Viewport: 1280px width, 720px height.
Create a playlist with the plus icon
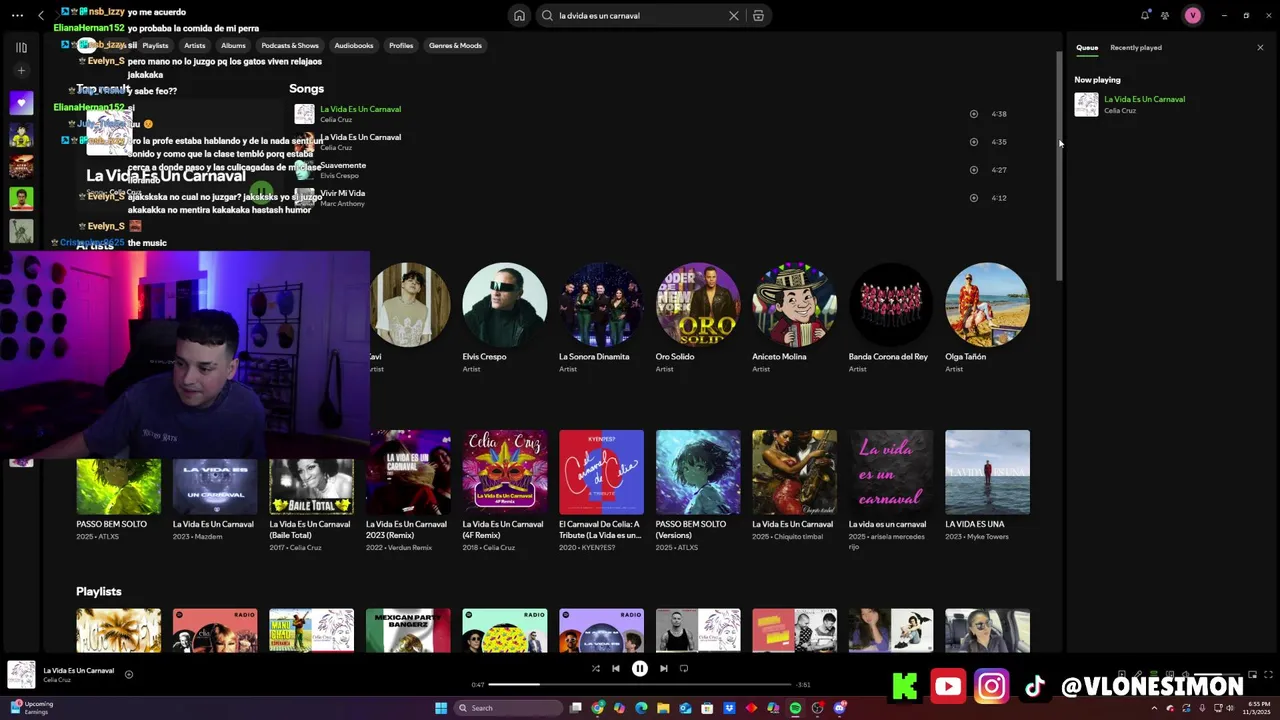pyautogui.click(x=21, y=71)
